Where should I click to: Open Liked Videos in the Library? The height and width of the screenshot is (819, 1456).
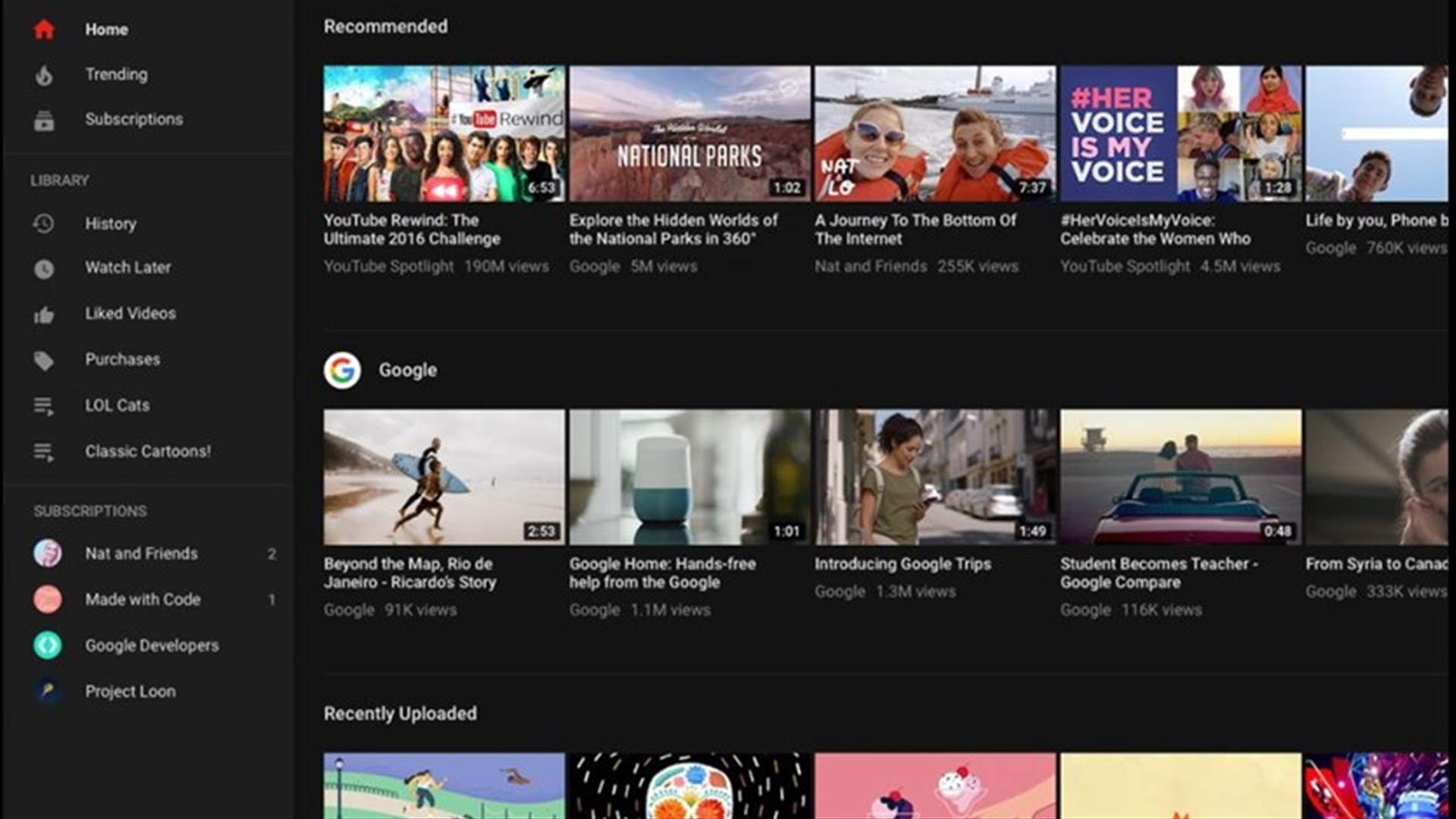click(x=130, y=313)
